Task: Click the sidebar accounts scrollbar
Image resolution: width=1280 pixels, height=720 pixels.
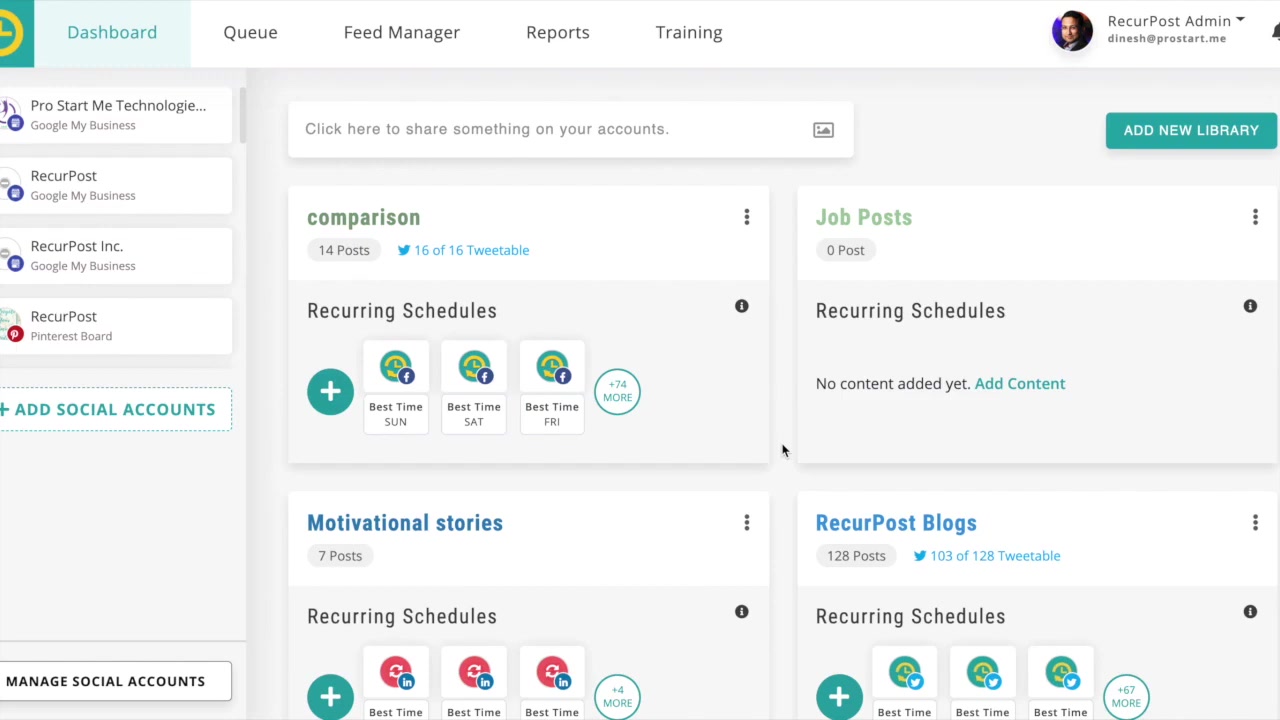Action: point(242,115)
